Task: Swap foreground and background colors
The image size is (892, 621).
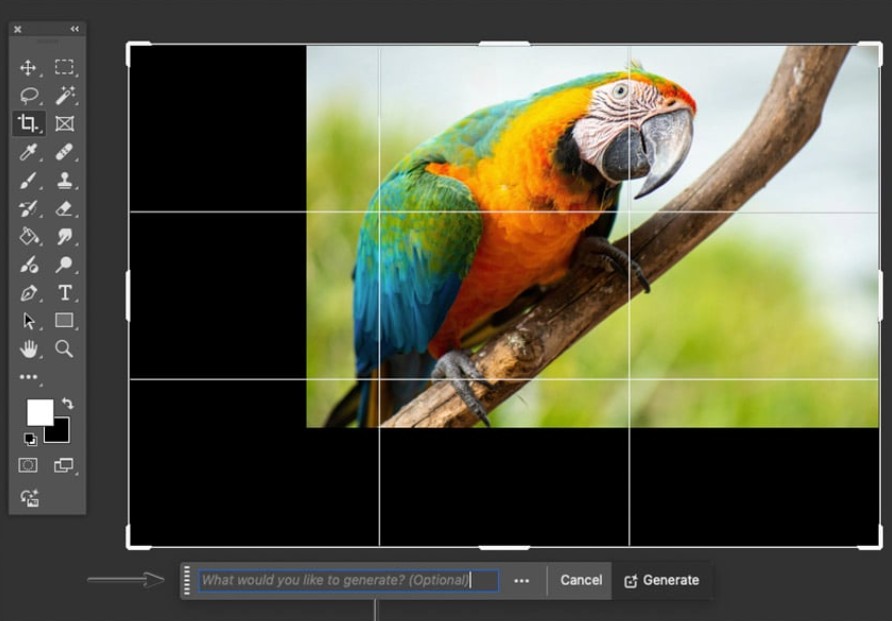Action: pyautogui.click(x=67, y=404)
